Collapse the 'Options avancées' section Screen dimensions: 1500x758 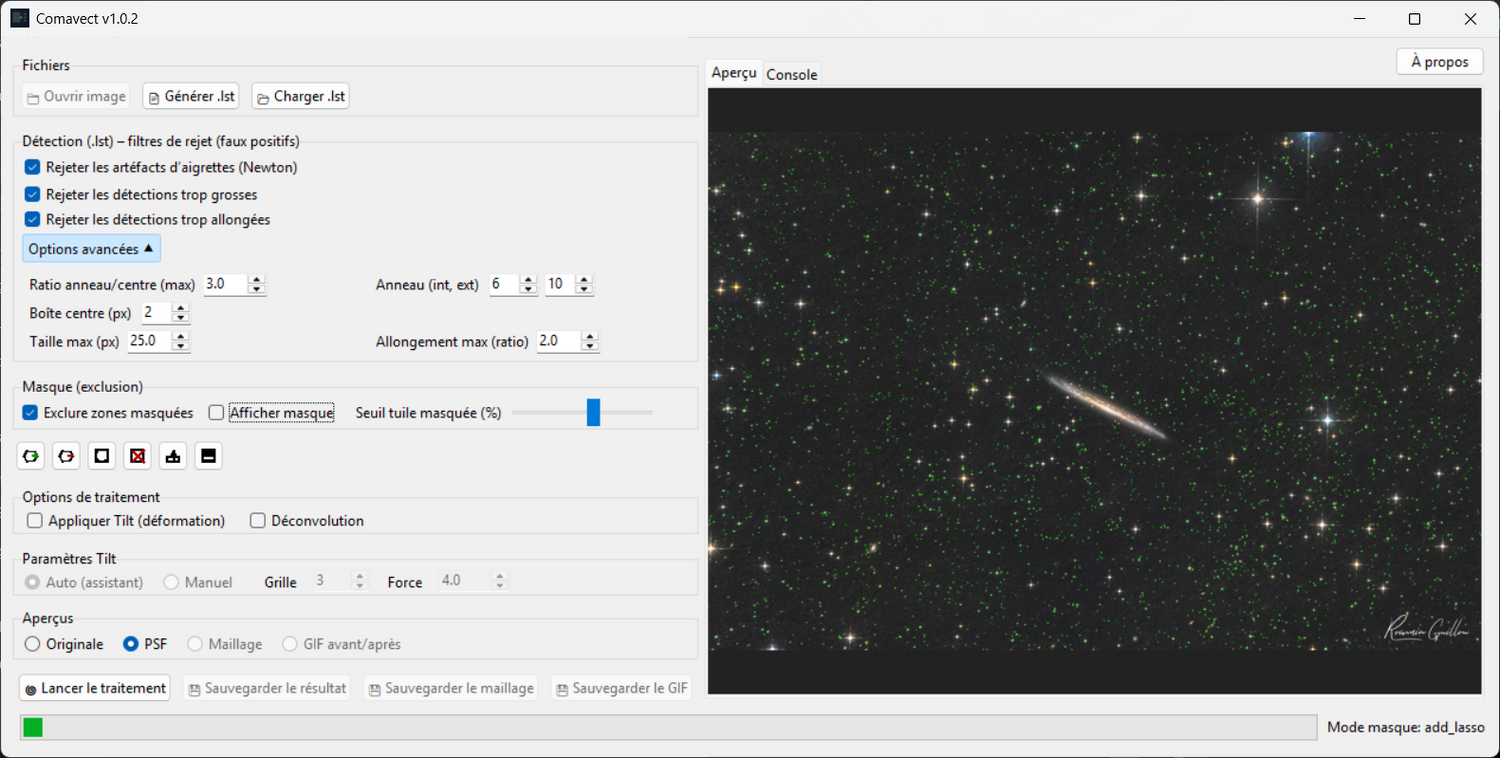click(91, 249)
